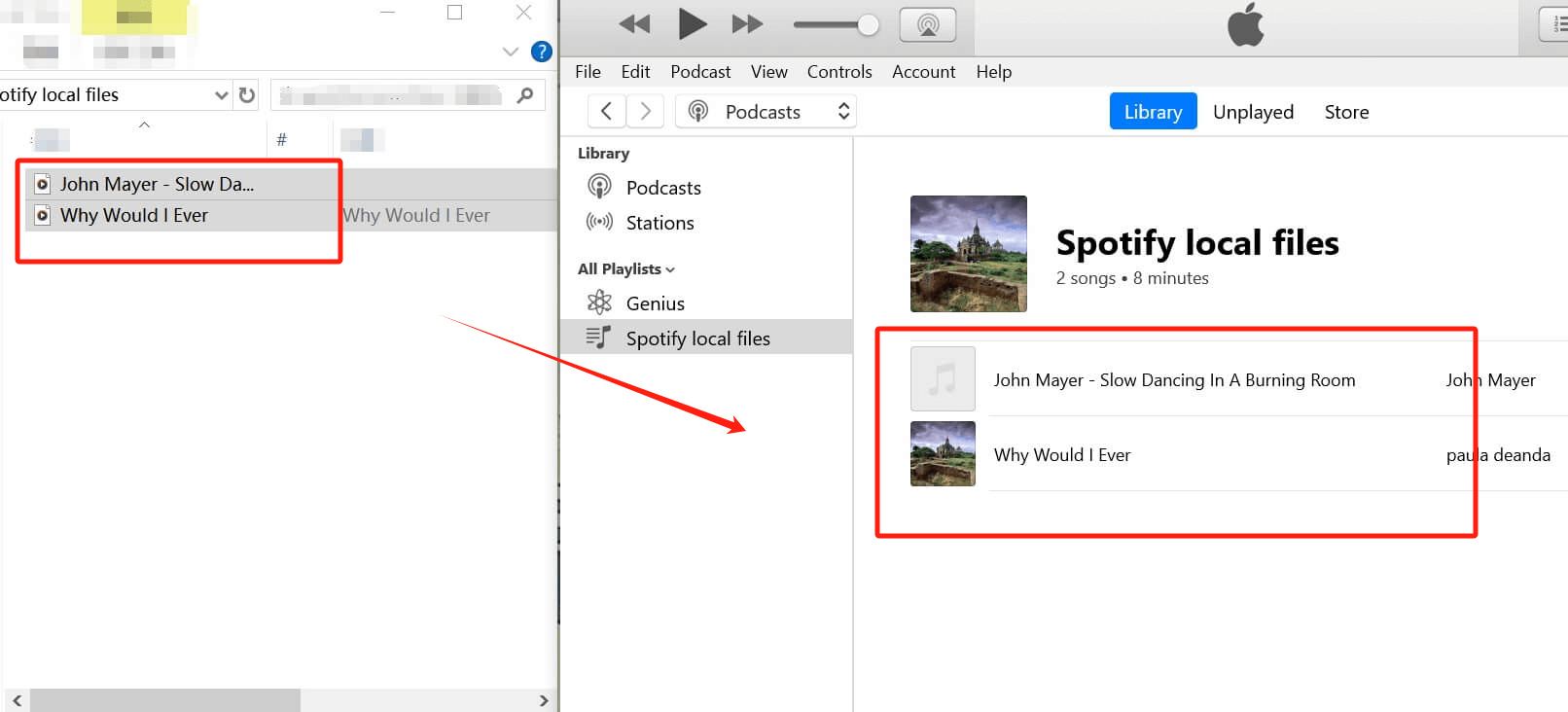
Task: Click the Genius atom icon
Action: [x=599, y=303]
